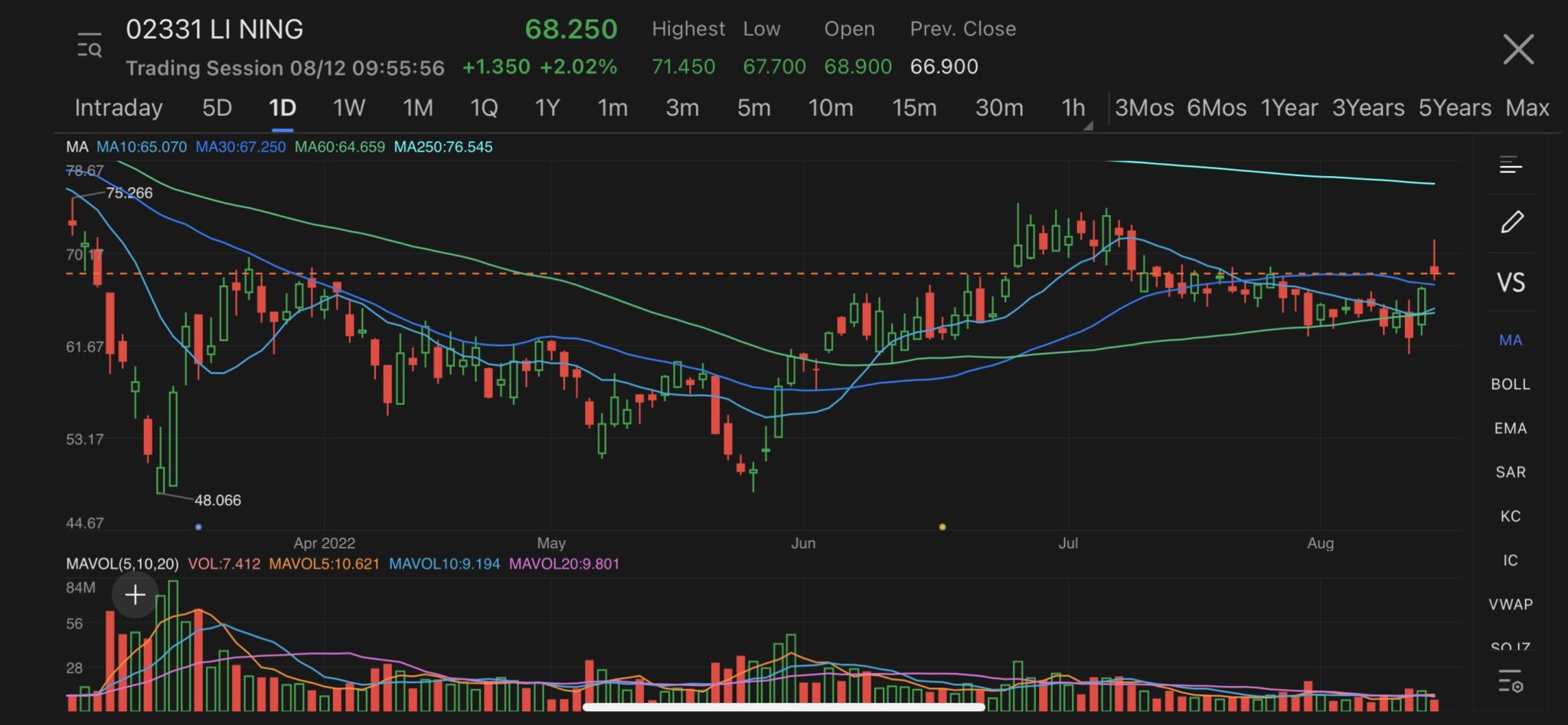1568x725 pixels.
Task: Set range to 6Mos
Action: click(1217, 107)
